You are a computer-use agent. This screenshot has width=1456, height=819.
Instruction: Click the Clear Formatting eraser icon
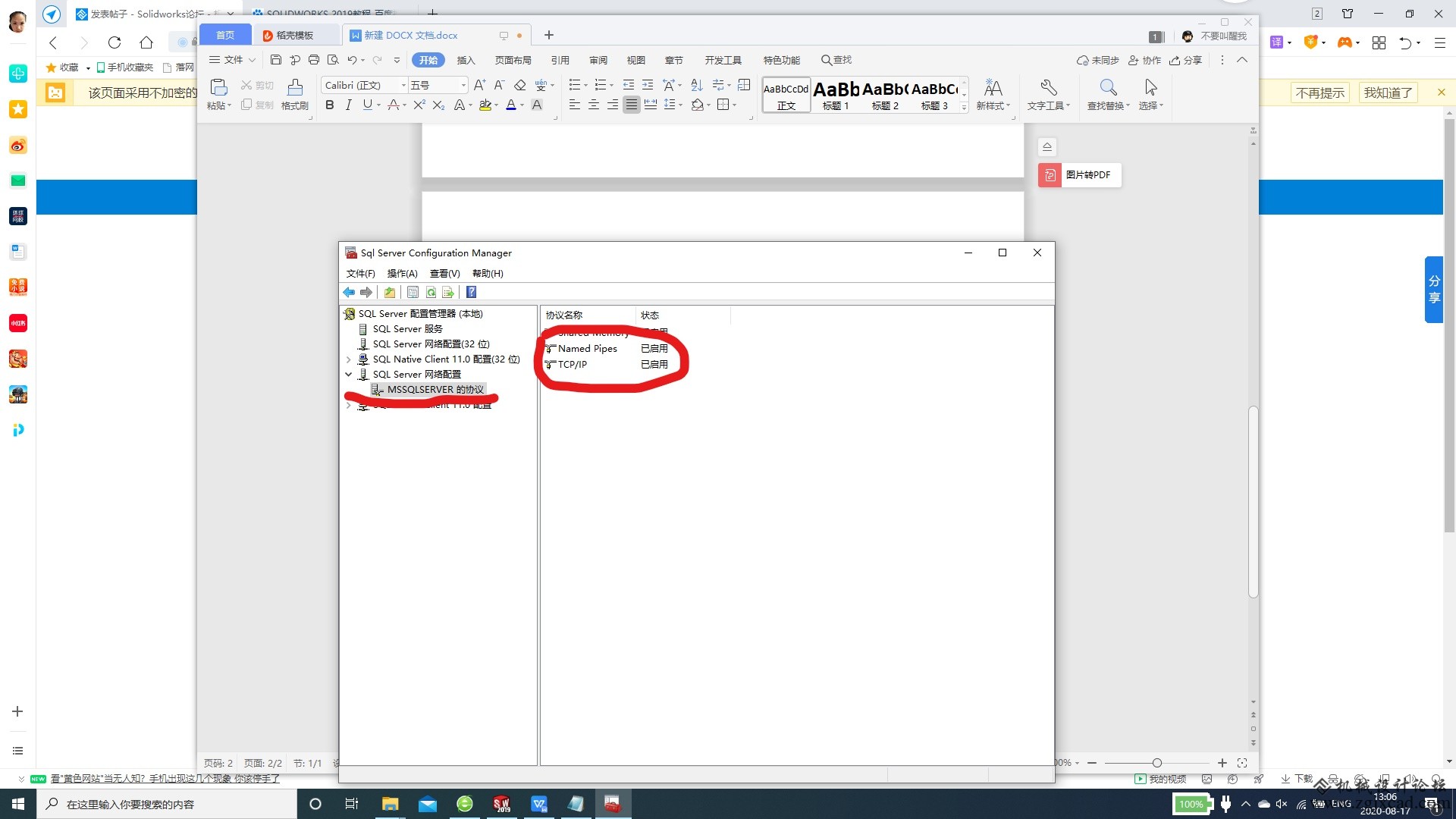[x=520, y=85]
